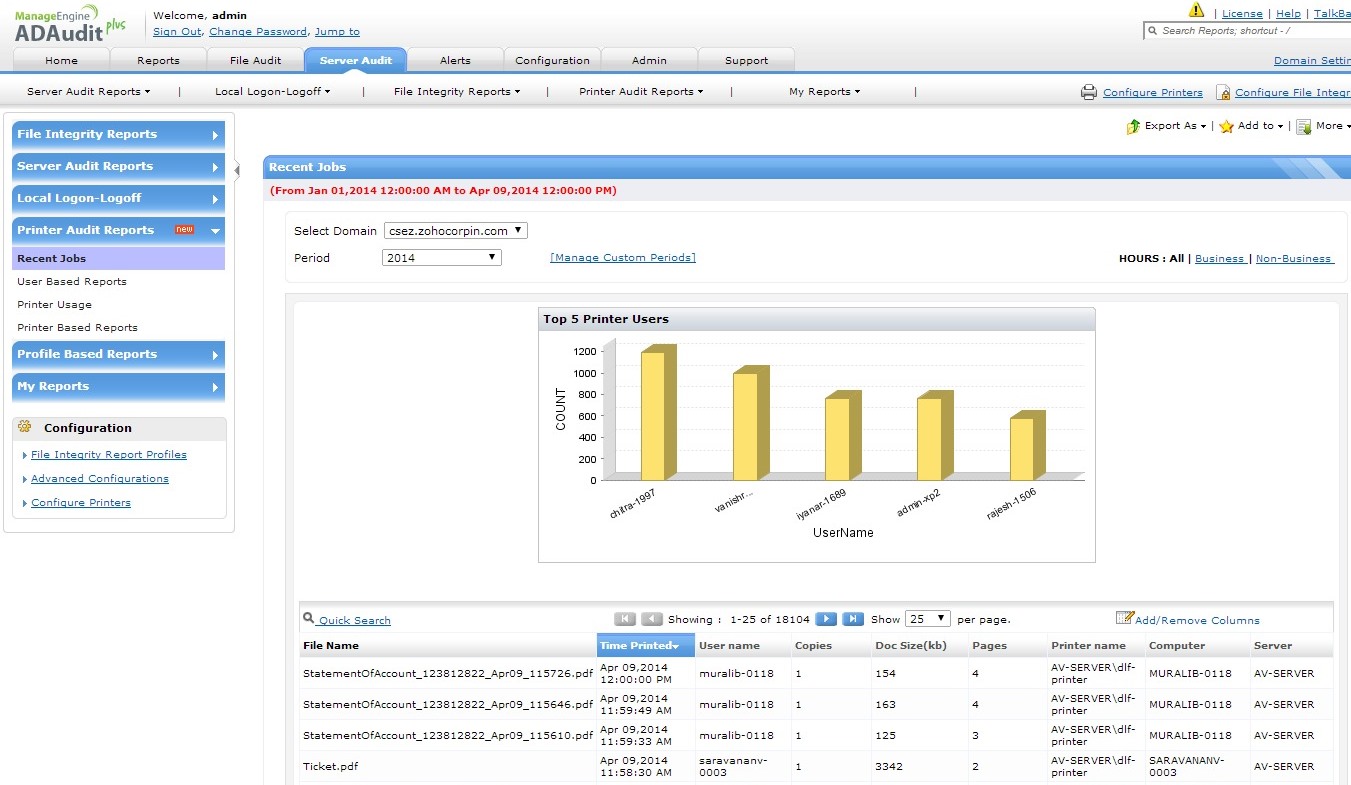Click the Configure Printers printer icon
This screenshot has height=785, width=1351.
click(x=1088, y=93)
